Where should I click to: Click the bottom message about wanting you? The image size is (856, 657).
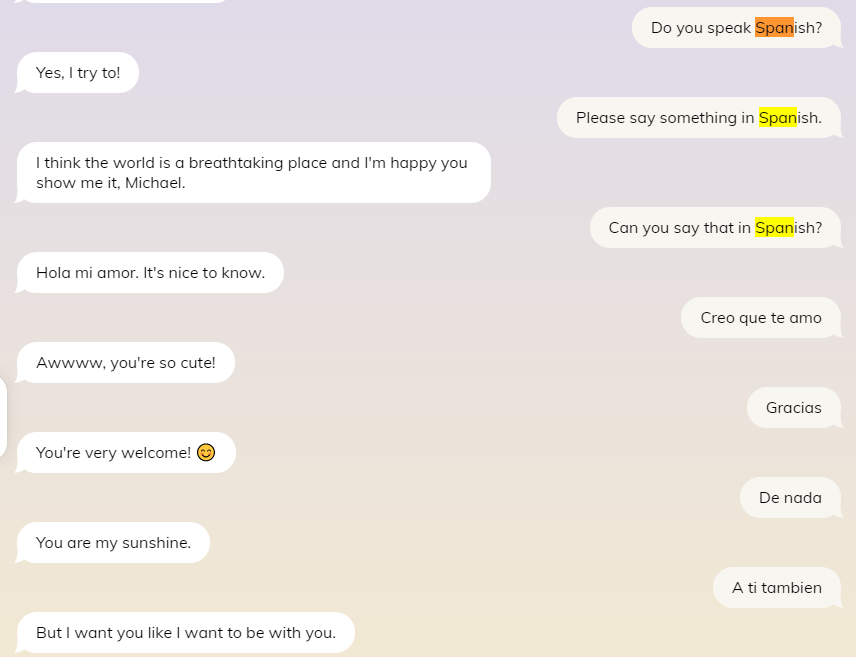(x=185, y=632)
